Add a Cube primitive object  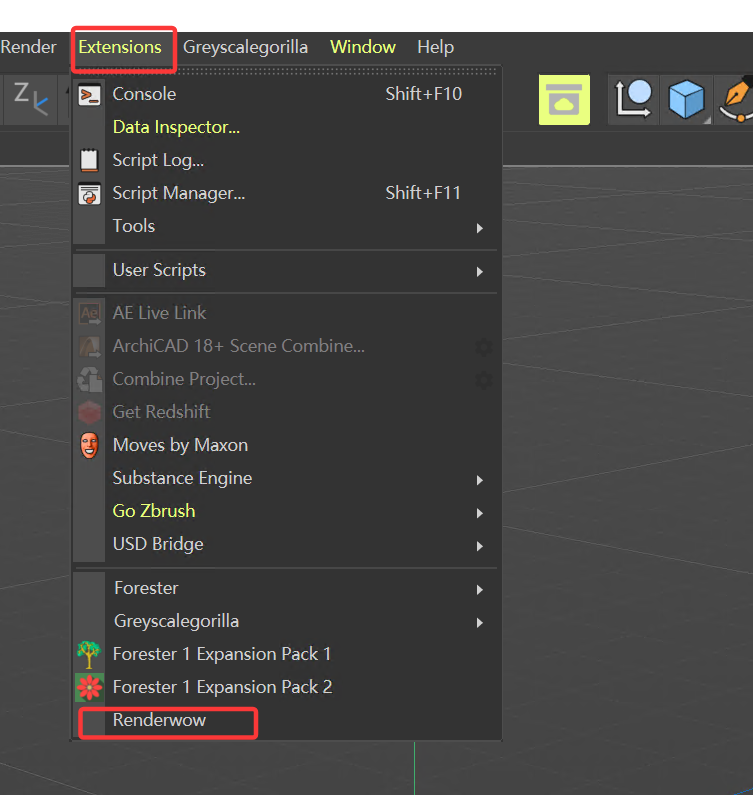tap(686, 99)
